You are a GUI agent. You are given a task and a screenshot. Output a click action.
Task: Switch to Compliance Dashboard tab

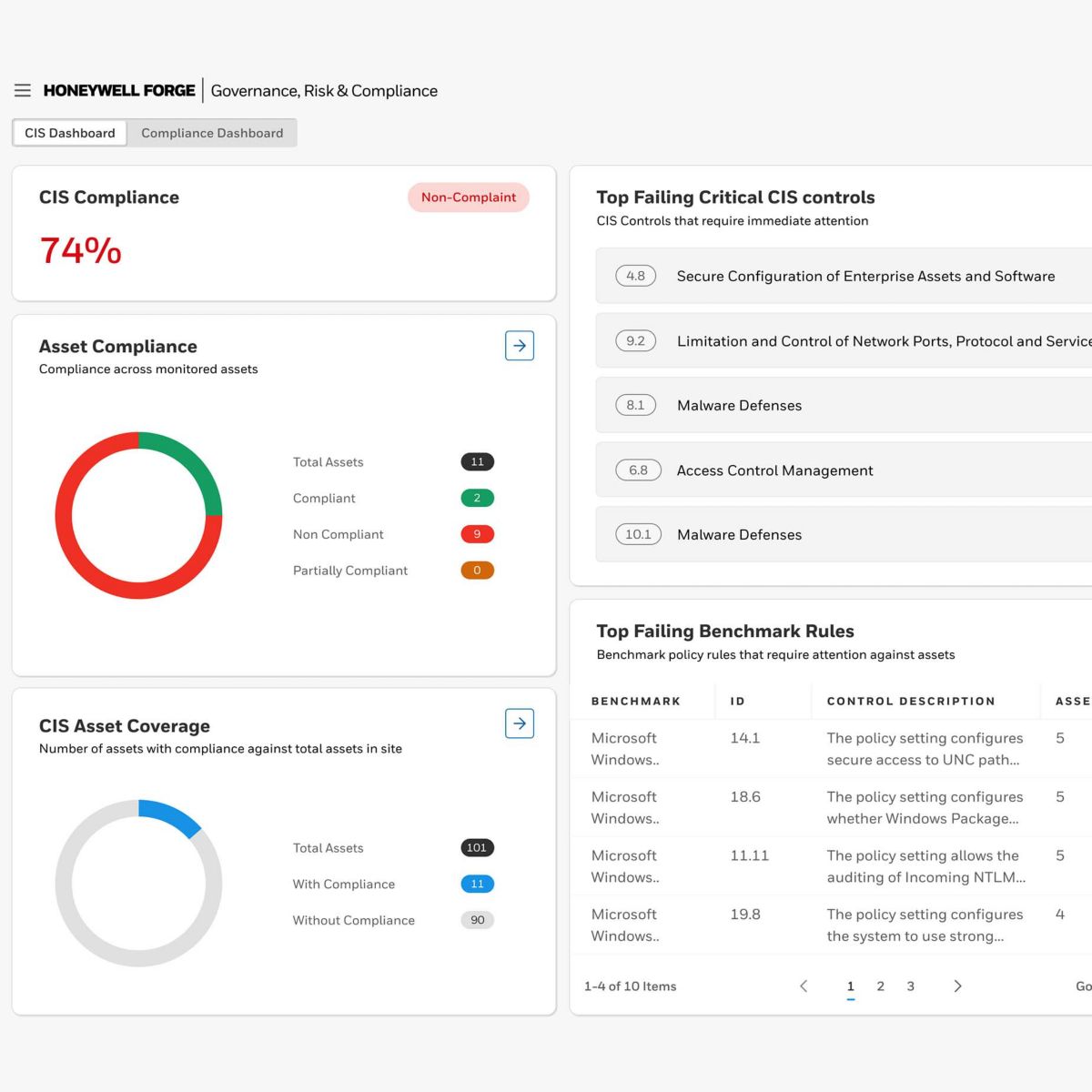(x=212, y=133)
